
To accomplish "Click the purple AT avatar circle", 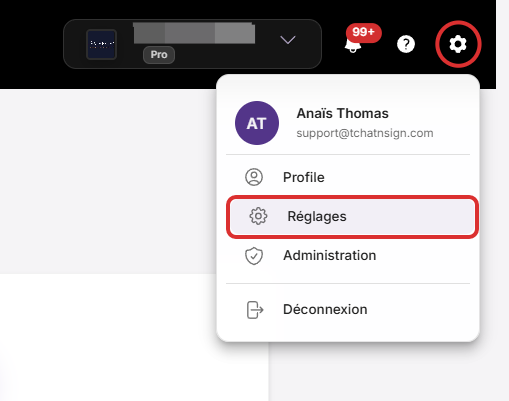I will tap(257, 123).
